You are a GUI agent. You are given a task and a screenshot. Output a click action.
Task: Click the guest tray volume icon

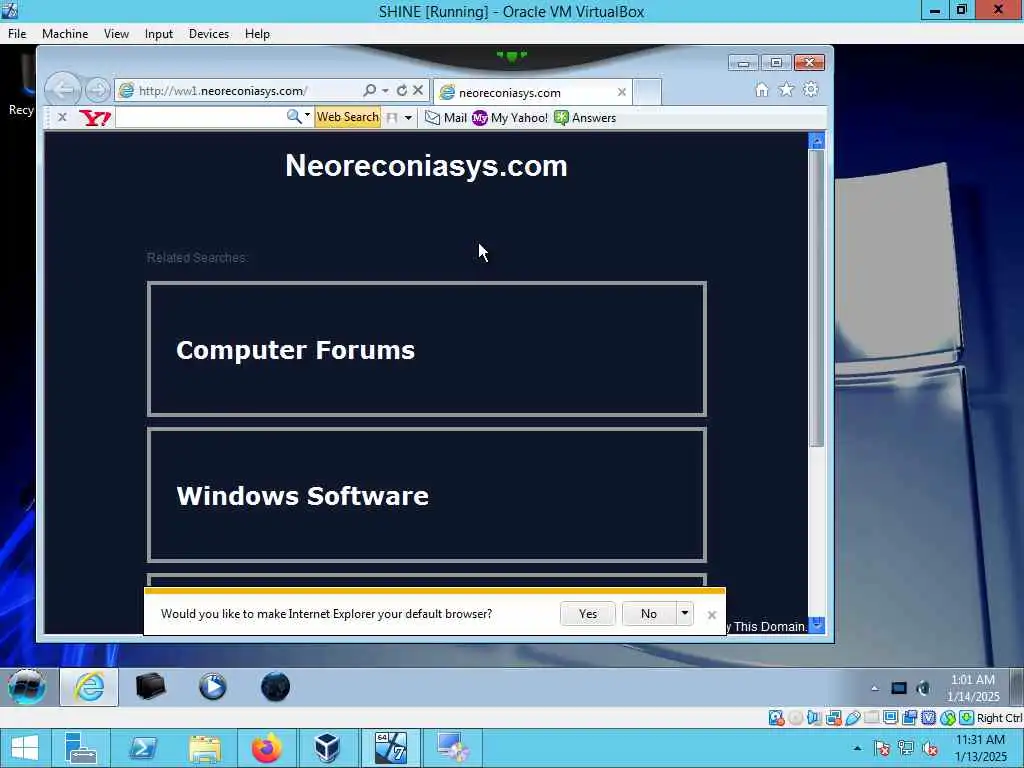pyautogui.click(x=923, y=688)
